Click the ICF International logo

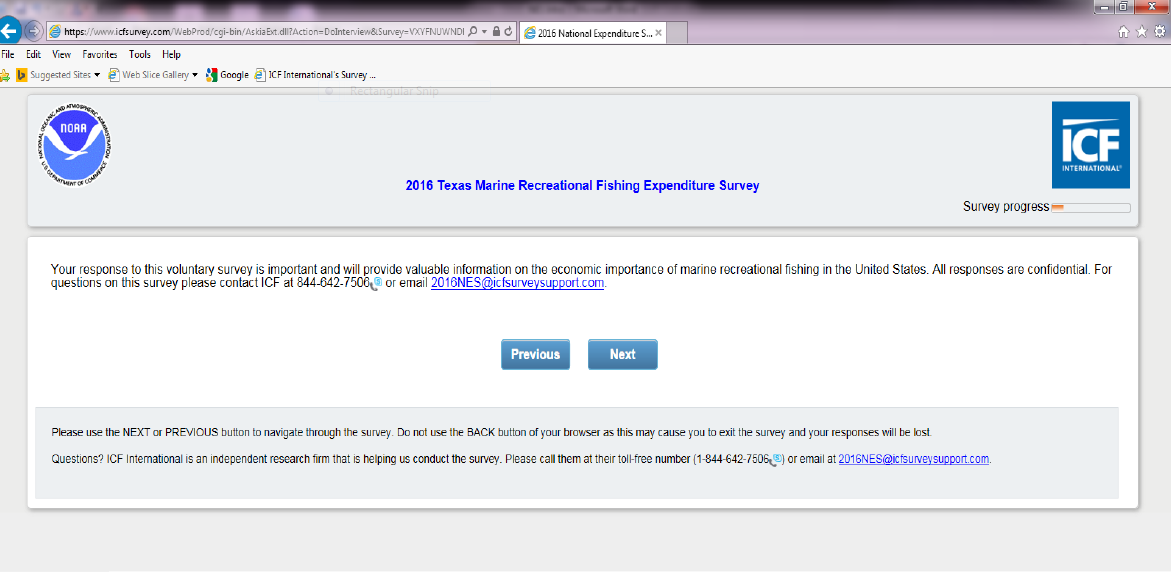pyautogui.click(x=1090, y=144)
